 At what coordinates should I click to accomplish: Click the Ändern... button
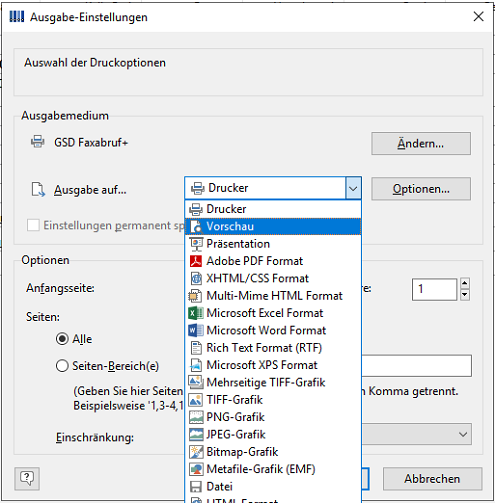tap(421, 144)
